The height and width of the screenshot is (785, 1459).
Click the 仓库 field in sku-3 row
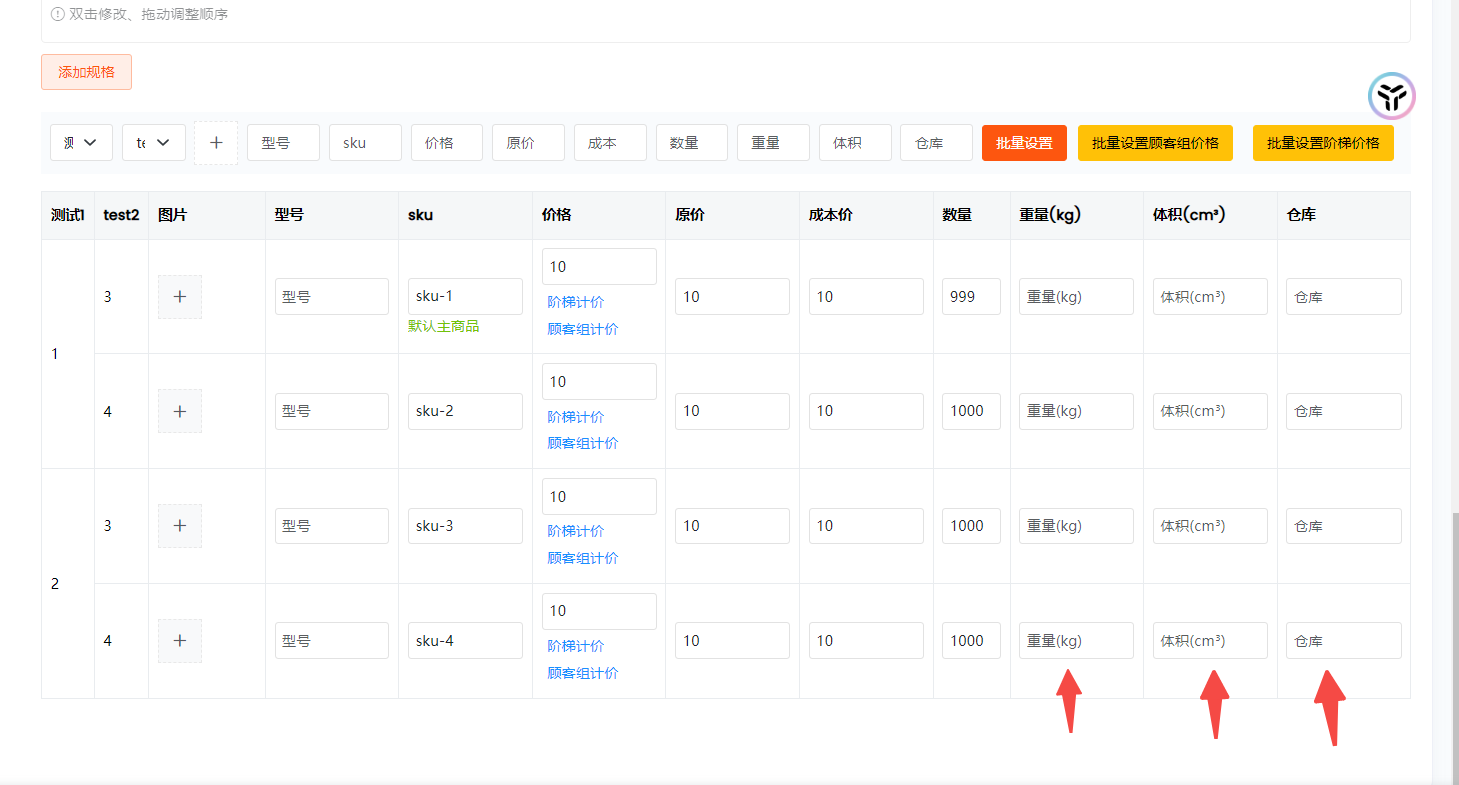point(1344,526)
